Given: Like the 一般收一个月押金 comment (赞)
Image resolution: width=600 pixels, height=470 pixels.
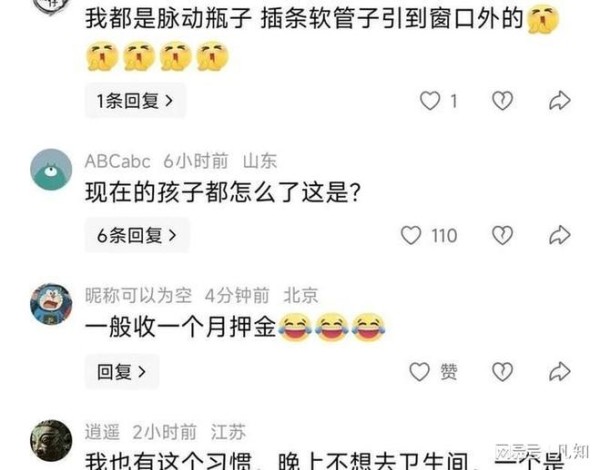Looking at the screenshot, I should click(x=419, y=372).
